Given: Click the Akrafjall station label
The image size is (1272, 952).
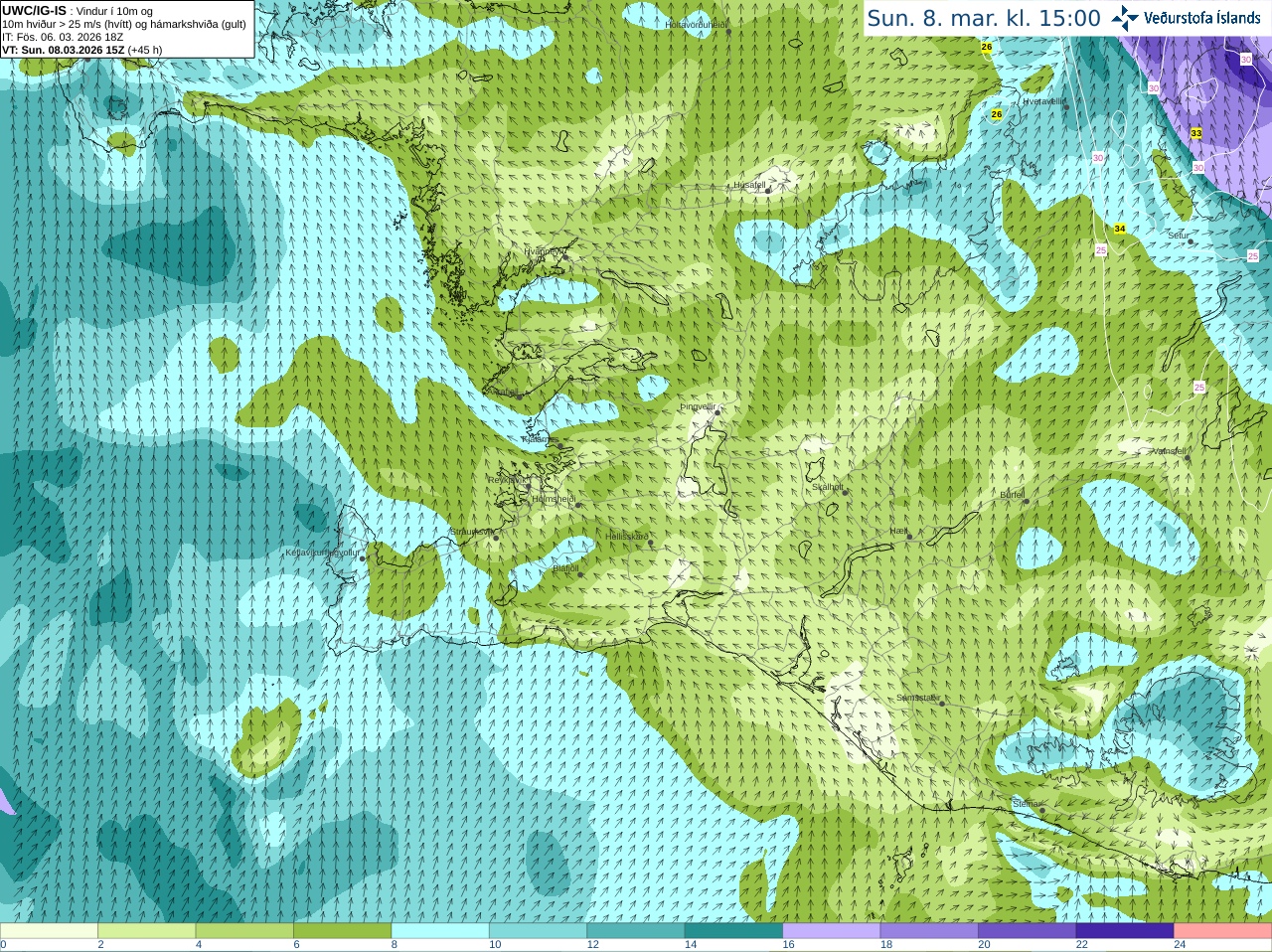Looking at the screenshot, I should click(x=502, y=393).
